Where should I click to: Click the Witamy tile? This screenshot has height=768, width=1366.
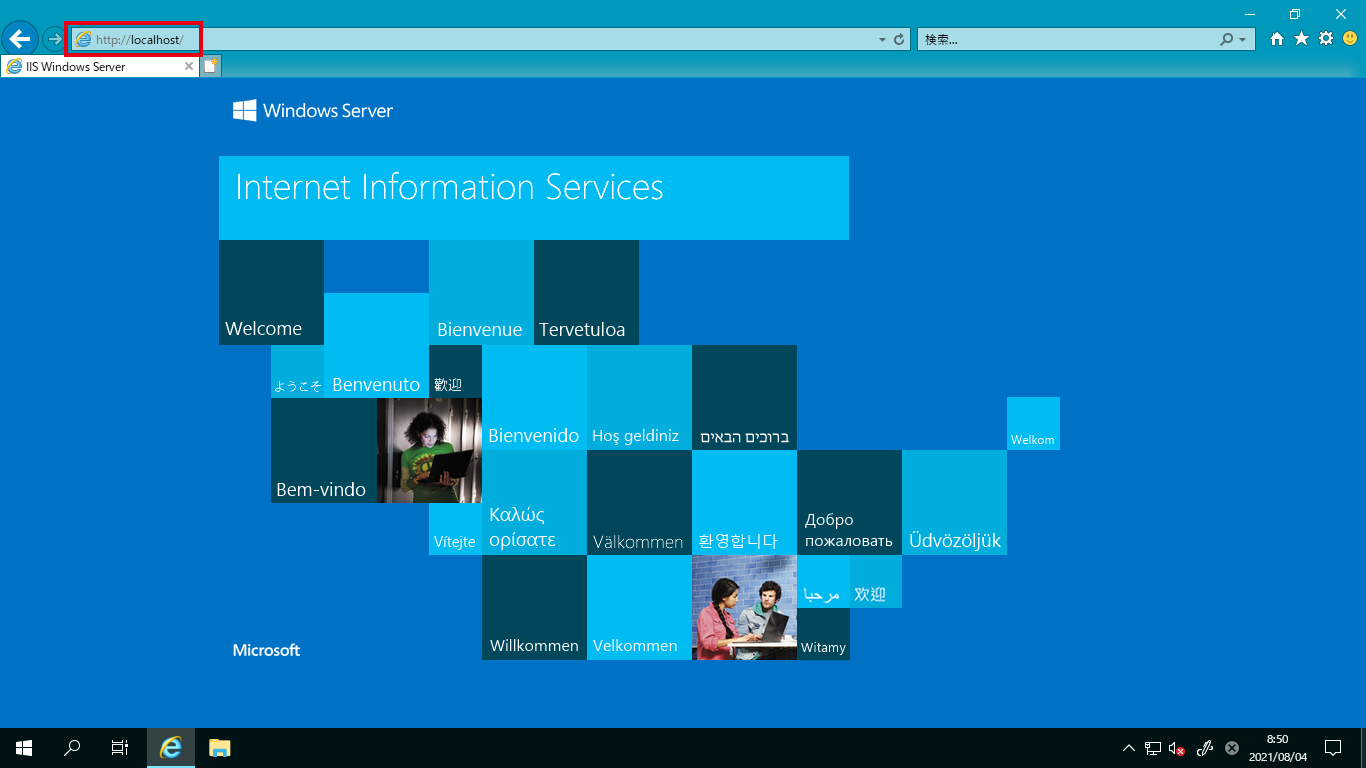(823, 634)
